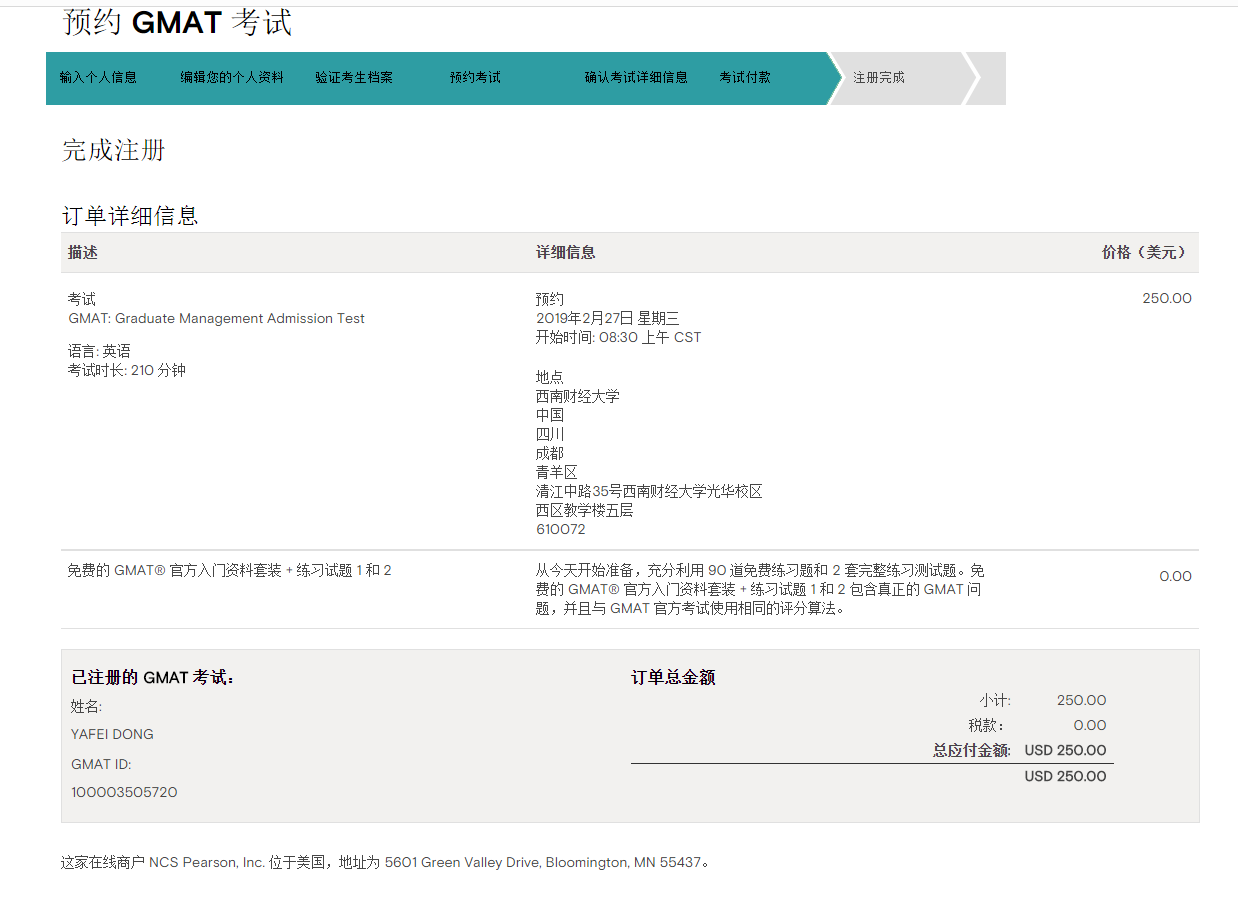Open the 订单详细信息 section

pyautogui.click(x=130, y=214)
